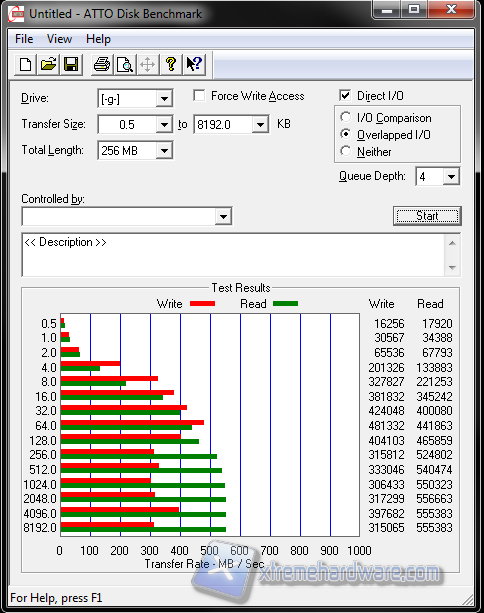
Task: Open the File menu
Action: click(24, 39)
